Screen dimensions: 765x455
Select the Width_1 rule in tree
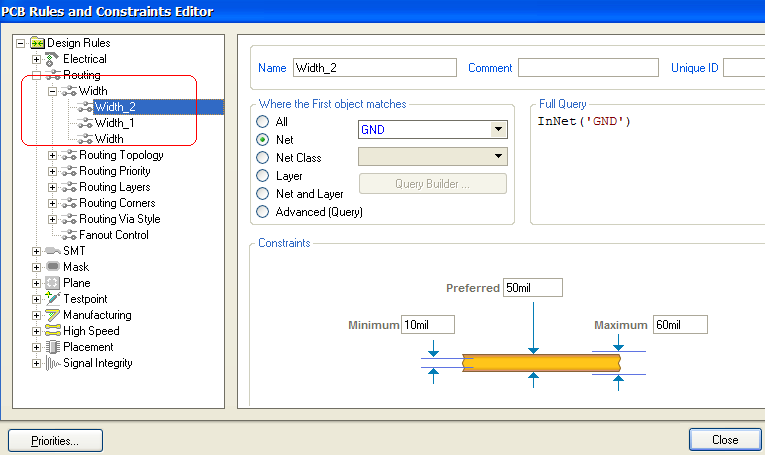pos(114,123)
